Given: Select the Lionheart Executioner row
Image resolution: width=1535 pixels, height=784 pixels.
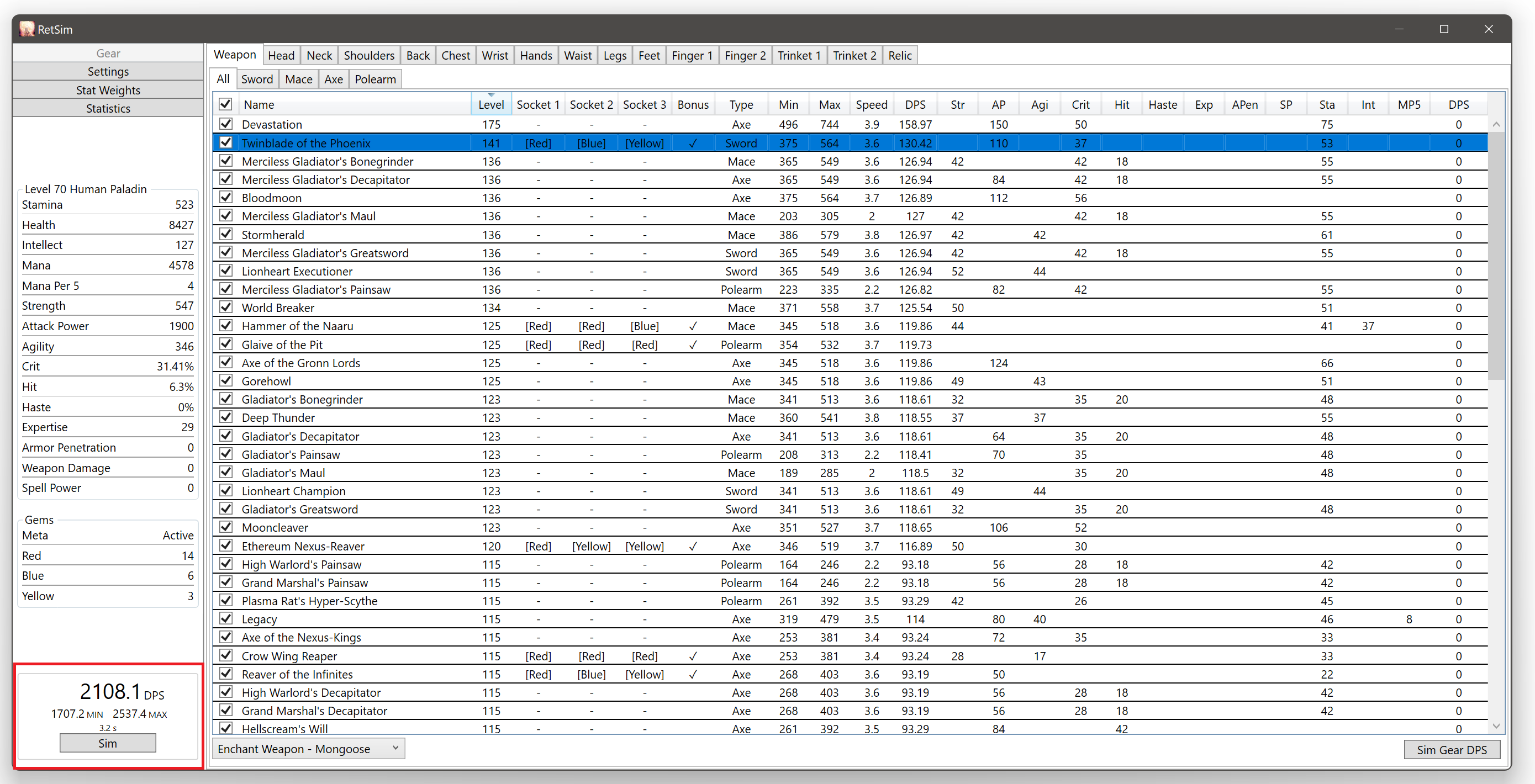Looking at the screenshot, I should (x=850, y=271).
